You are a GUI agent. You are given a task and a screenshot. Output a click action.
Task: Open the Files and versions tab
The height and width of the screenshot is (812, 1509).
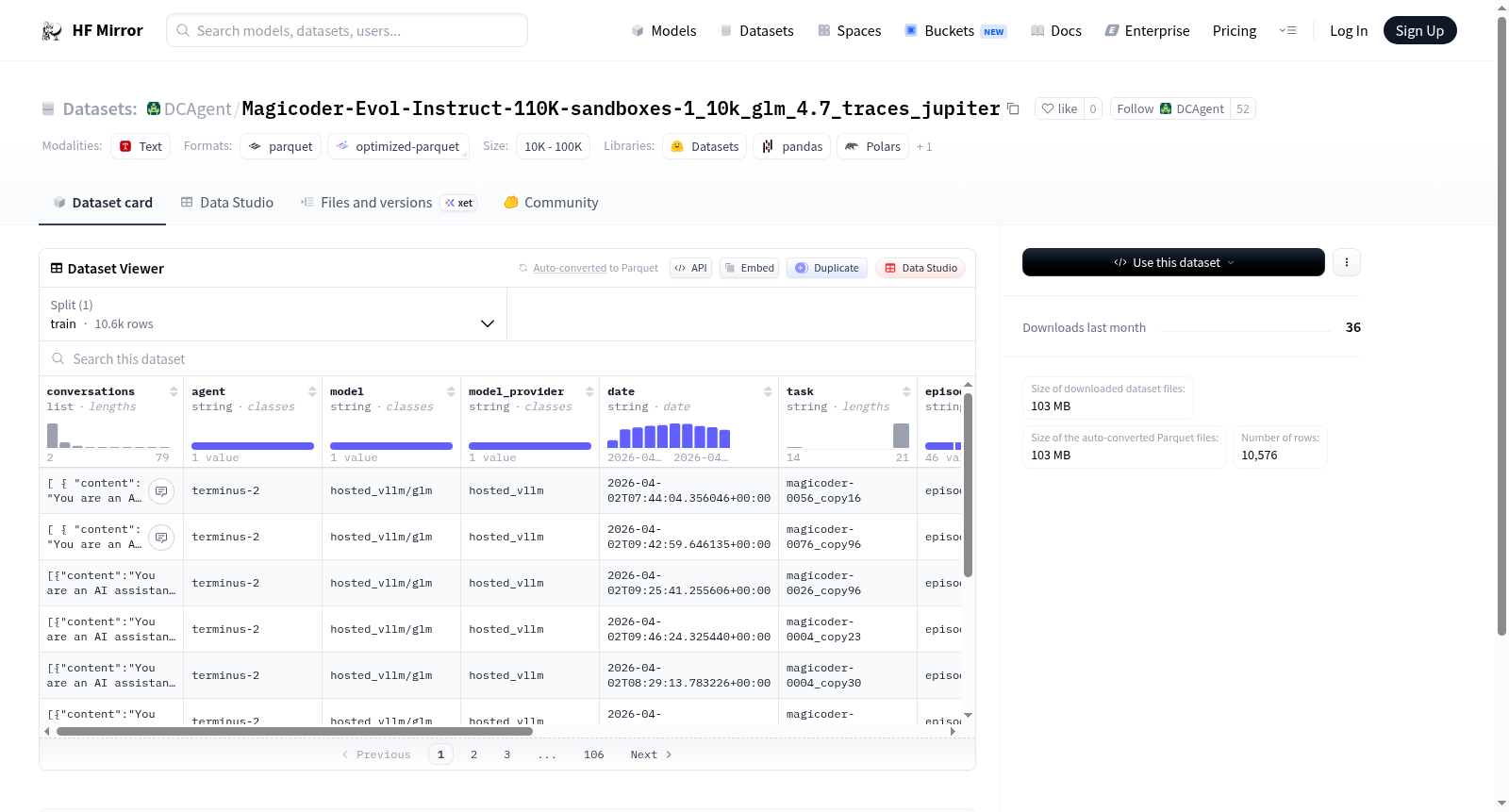tap(389, 203)
